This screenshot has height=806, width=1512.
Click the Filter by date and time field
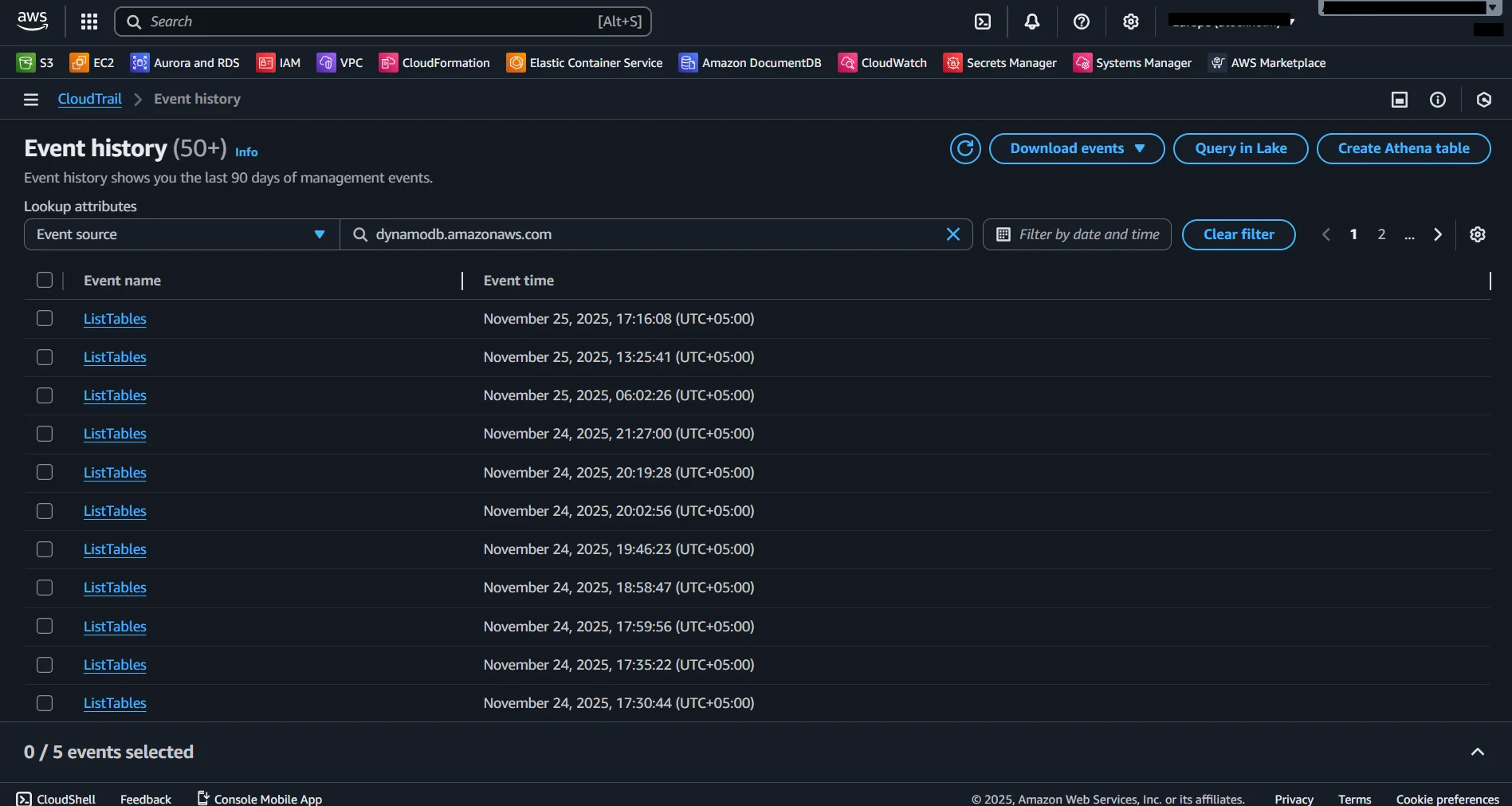(1077, 234)
